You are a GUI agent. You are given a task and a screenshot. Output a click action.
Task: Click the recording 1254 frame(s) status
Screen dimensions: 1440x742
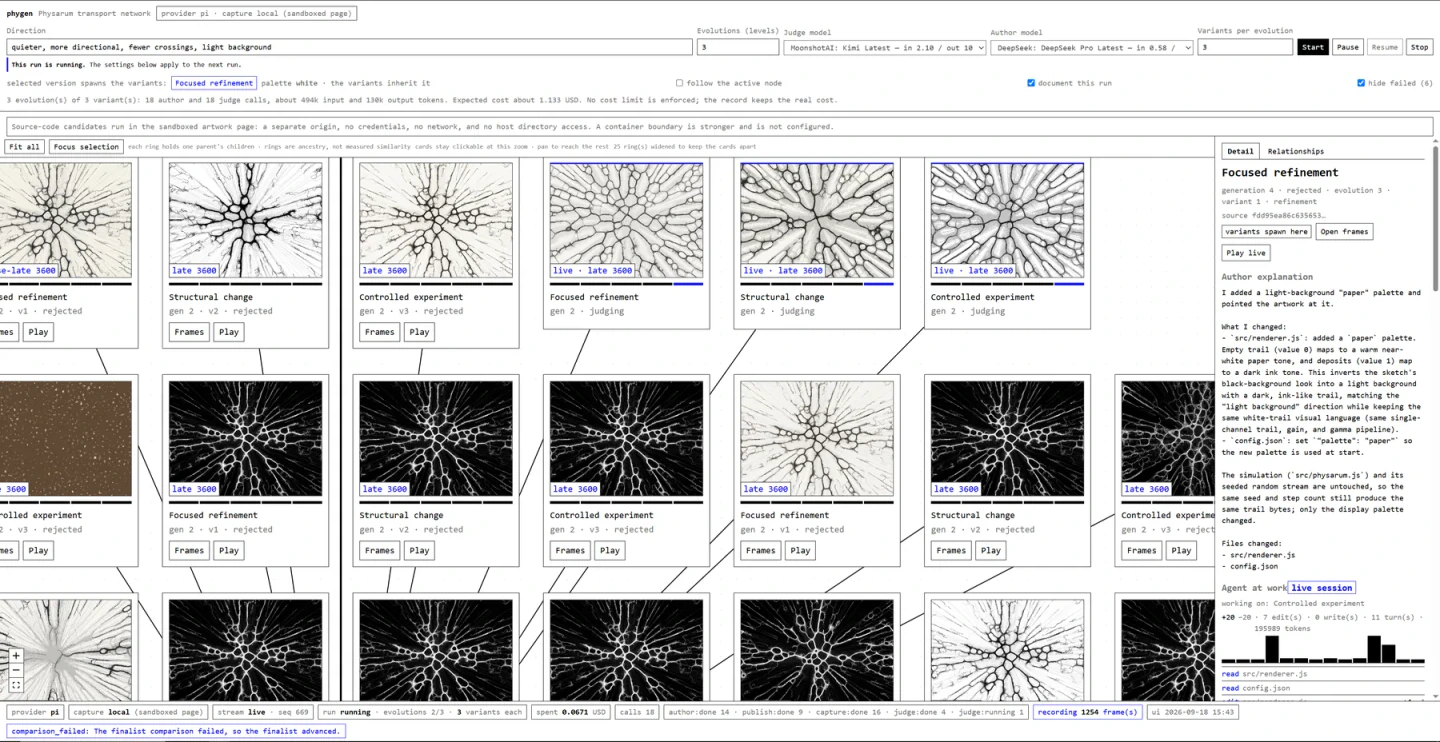1087,712
